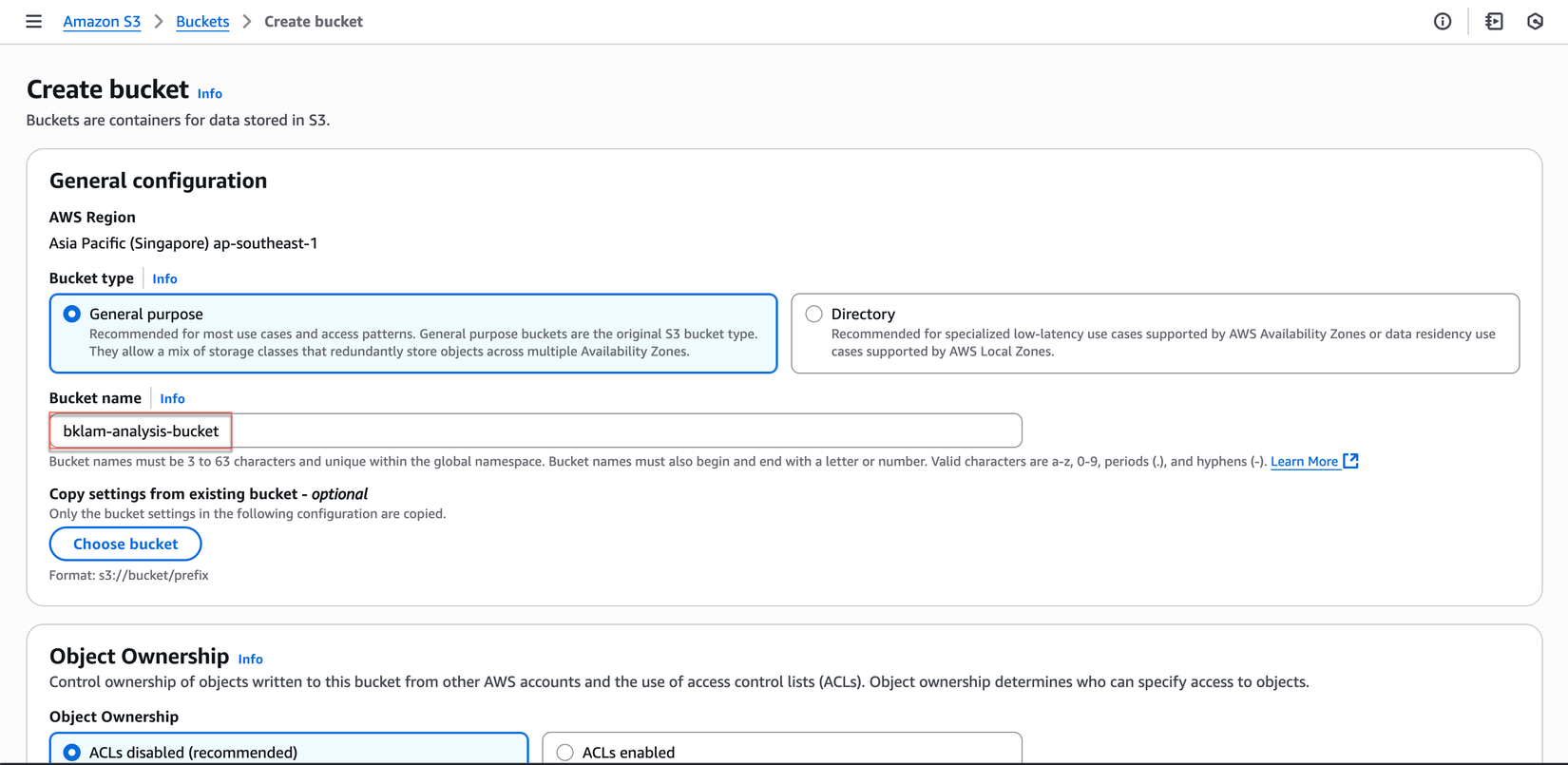Screen dimensions: 1568x765
Task: Select the General purpose bucket type
Action: tap(72, 314)
